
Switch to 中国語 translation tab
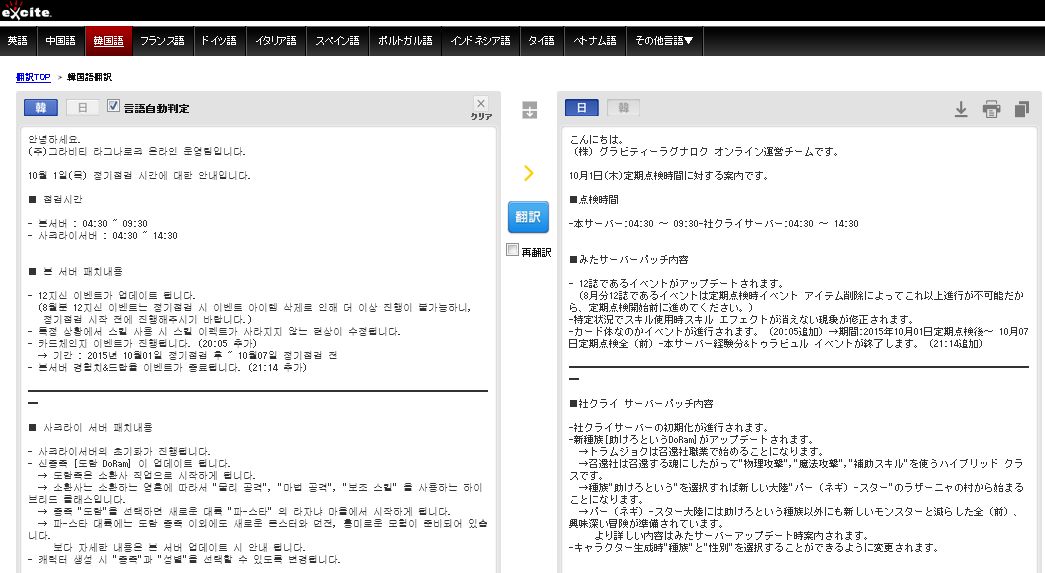pos(60,41)
